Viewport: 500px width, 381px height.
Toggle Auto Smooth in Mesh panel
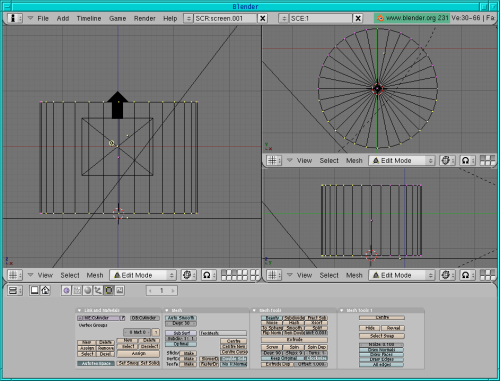tap(181, 318)
